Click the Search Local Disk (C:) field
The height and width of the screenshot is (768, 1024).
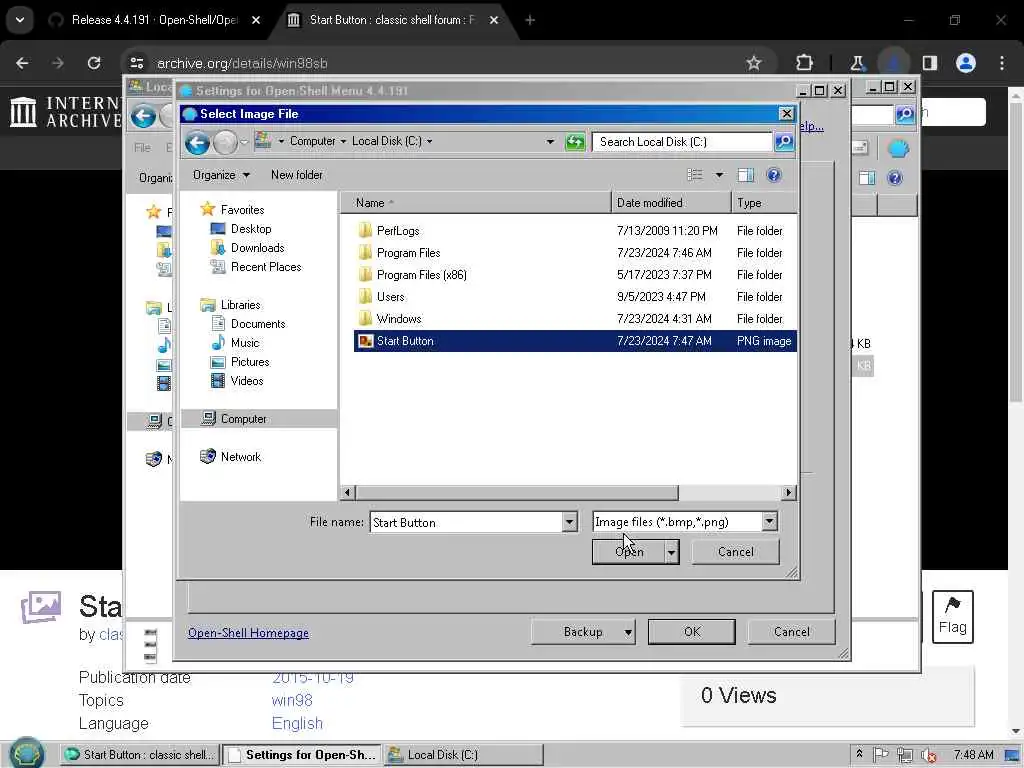(682, 142)
